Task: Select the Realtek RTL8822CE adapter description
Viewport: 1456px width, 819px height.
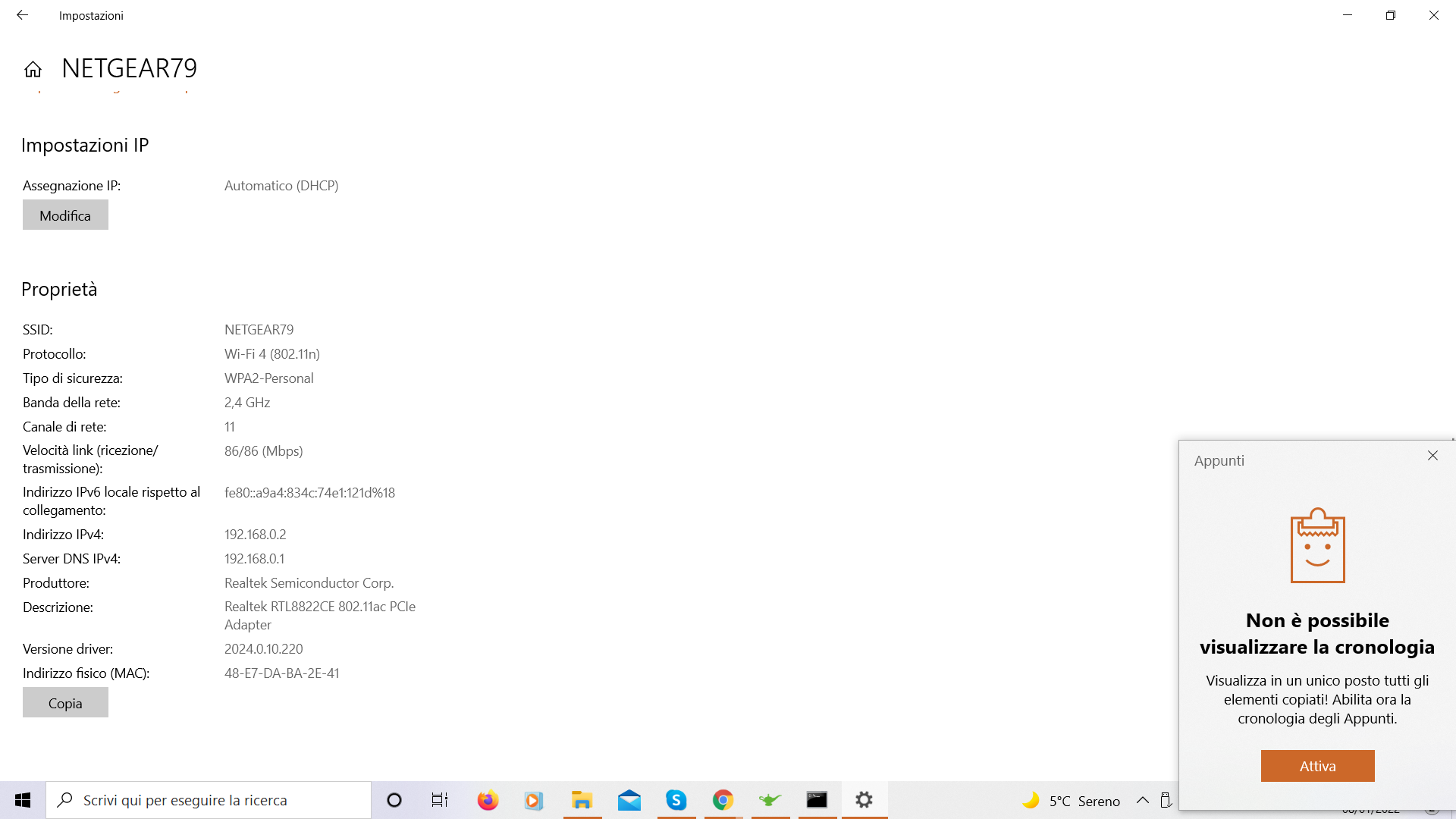Action: point(320,616)
